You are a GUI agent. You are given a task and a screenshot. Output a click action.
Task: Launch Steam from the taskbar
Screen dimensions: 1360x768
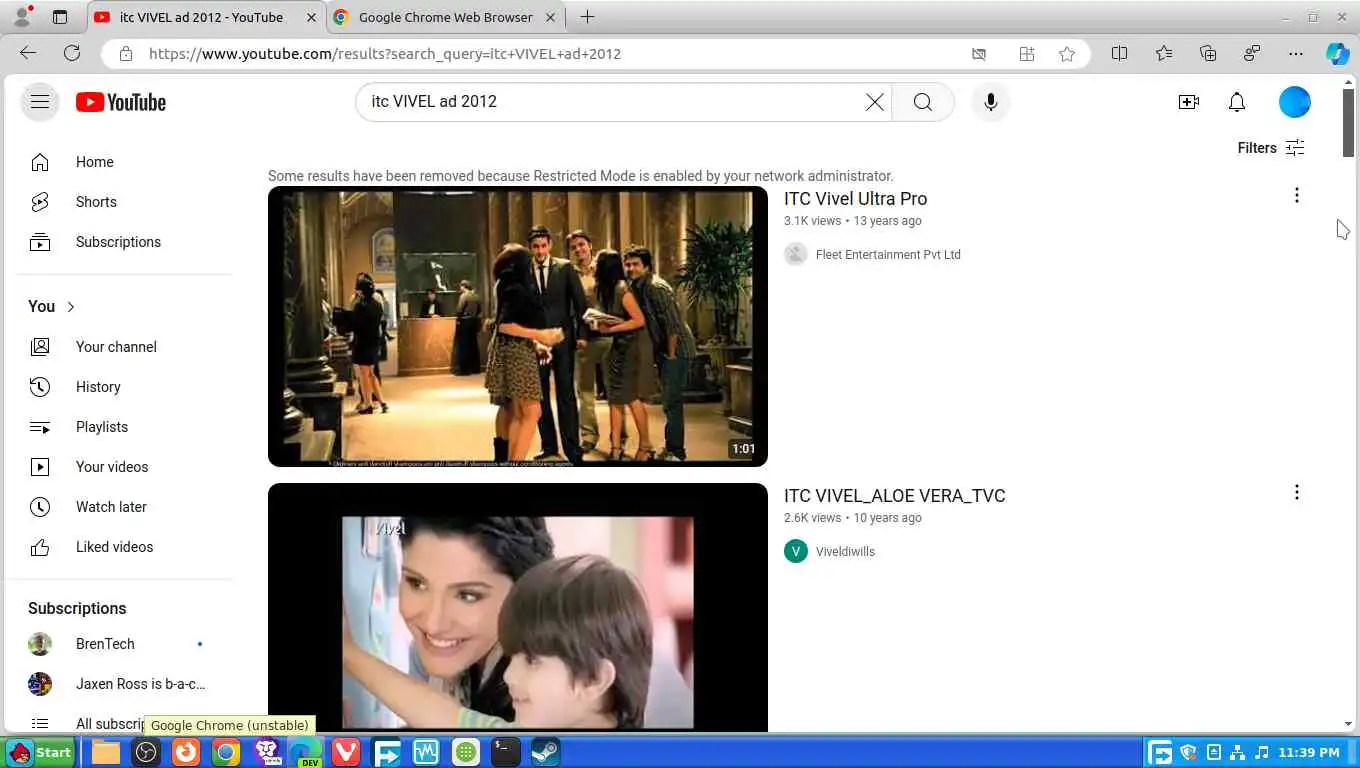545,752
